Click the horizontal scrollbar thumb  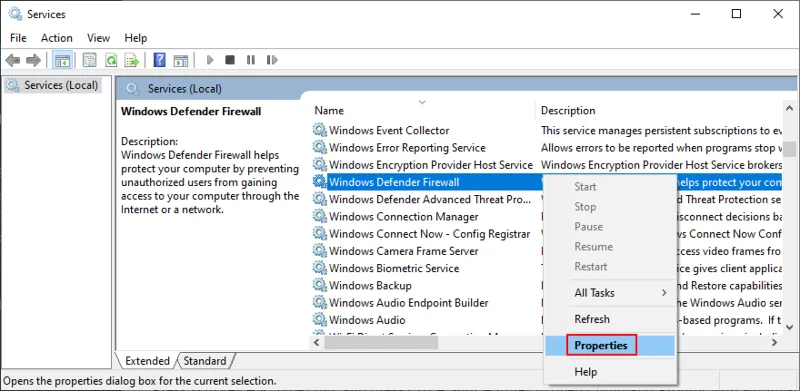[x=381, y=343]
